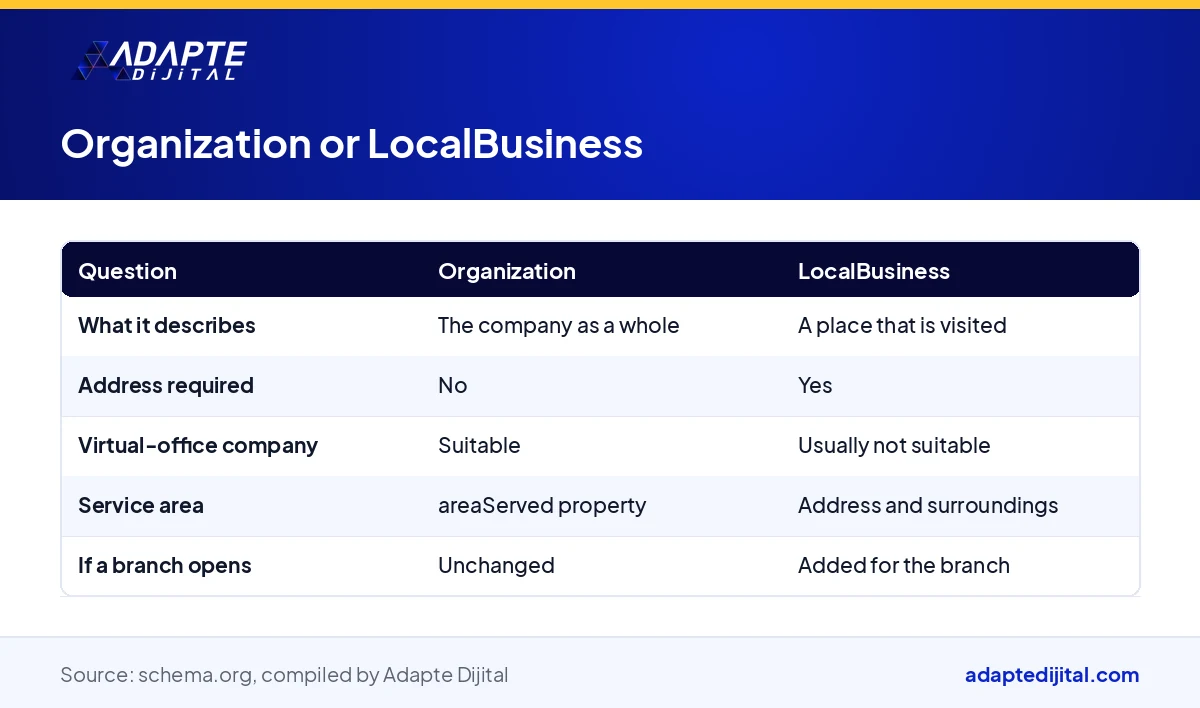
Task: Click the 'Virtual-office company' row label
Action: 198,445
